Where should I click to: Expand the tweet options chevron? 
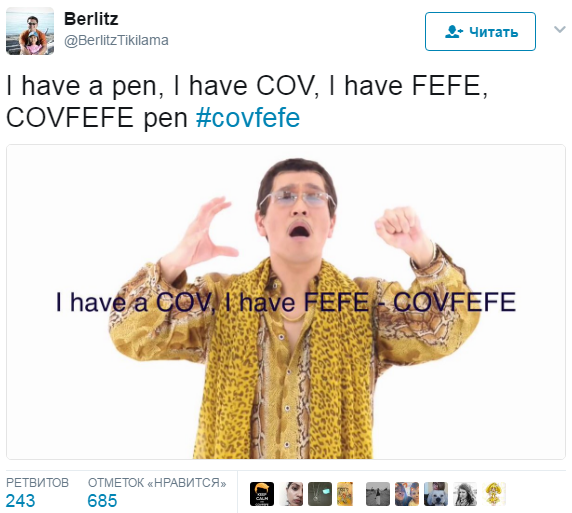(x=559, y=29)
